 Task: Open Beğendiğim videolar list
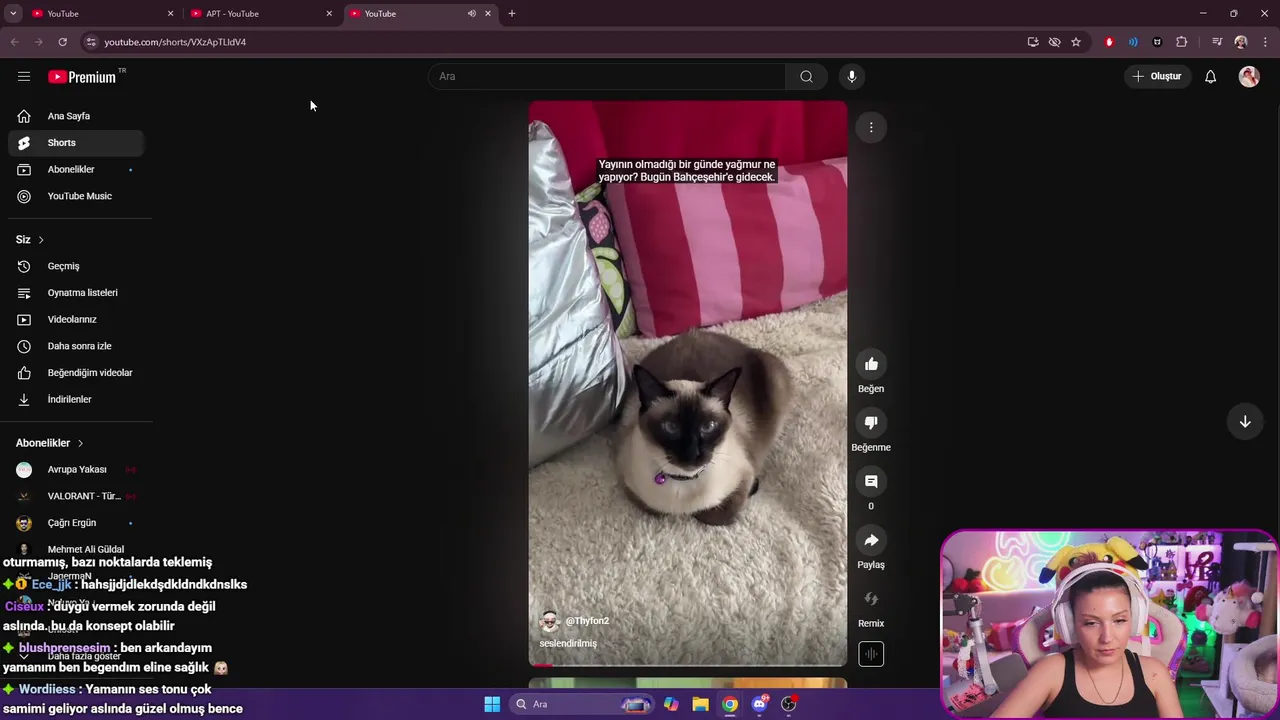[76, 373]
